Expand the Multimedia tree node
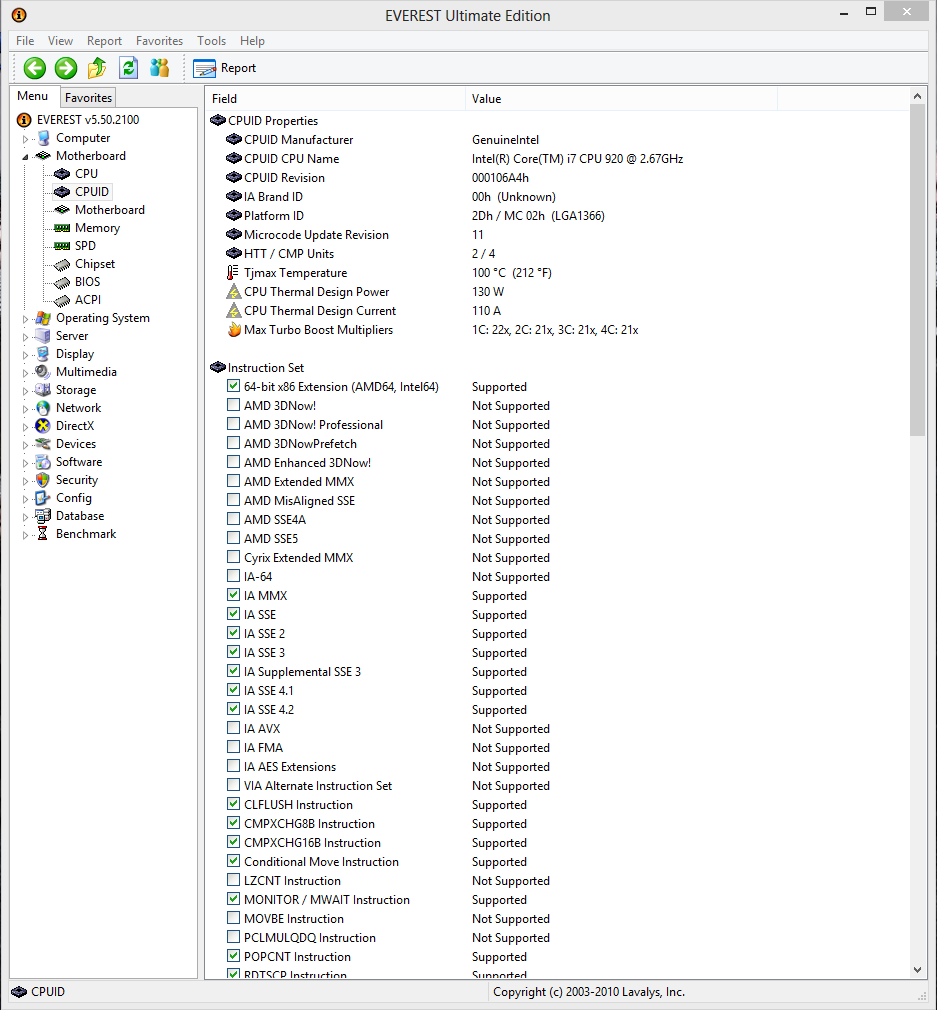Viewport: 937px width, 1010px height. [x=25, y=373]
